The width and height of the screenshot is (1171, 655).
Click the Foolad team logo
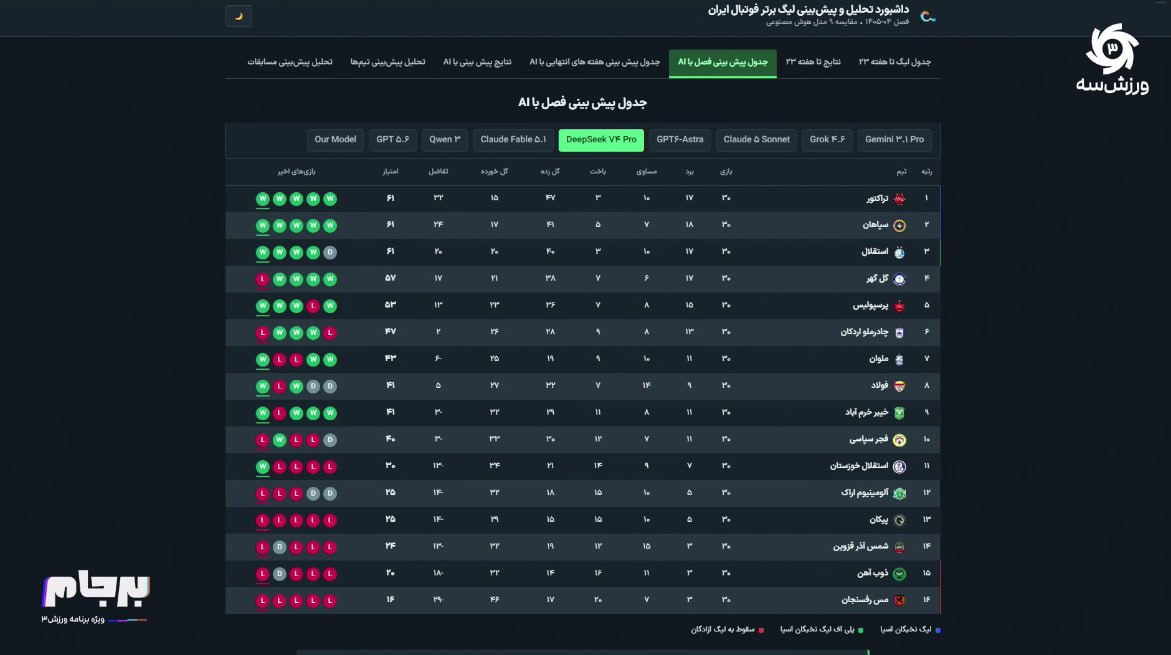(899, 386)
